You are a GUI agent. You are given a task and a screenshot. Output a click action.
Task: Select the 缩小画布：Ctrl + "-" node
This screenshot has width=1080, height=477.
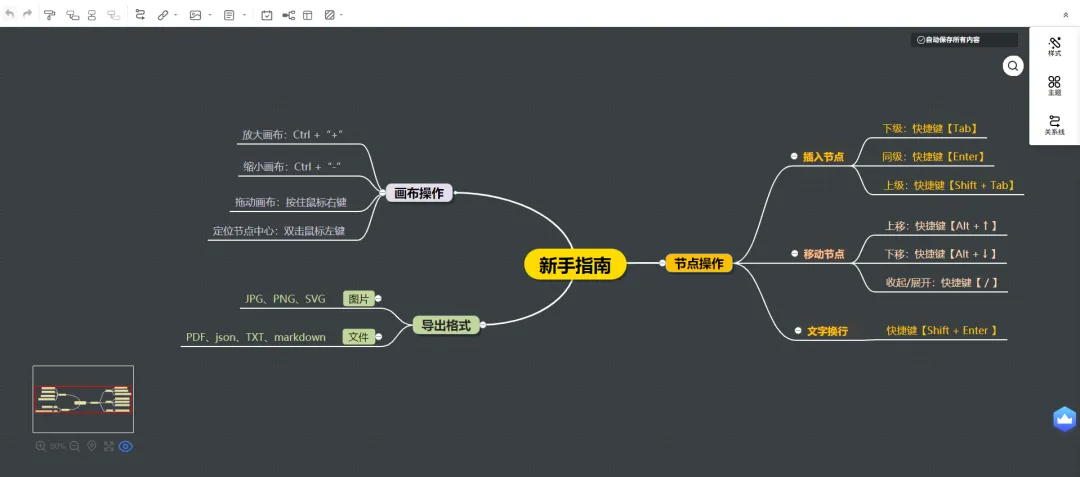click(x=293, y=167)
